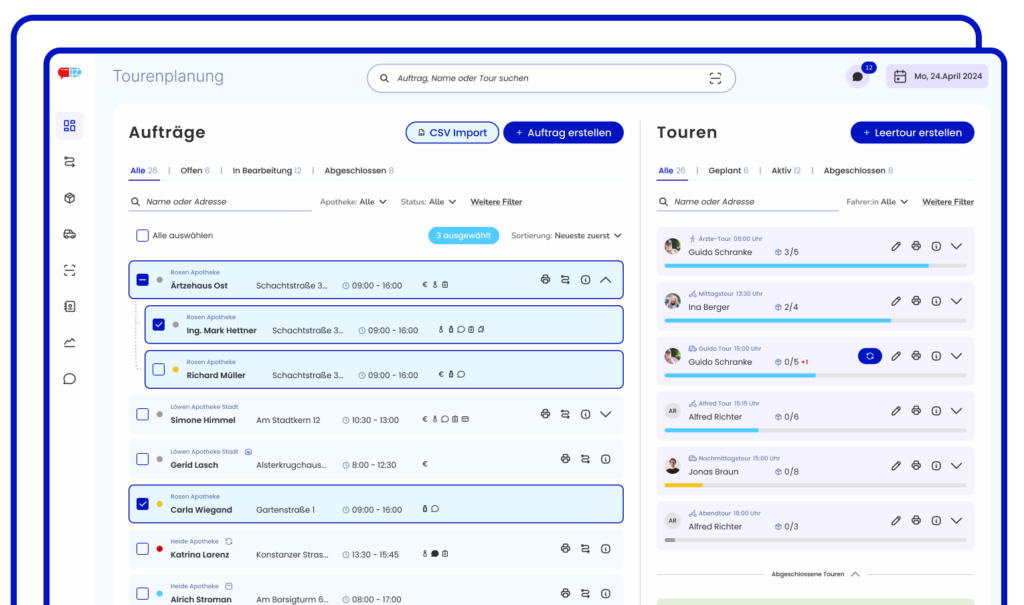Image resolution: width=1024 pixels, height=605 pixels.
Task: Check the Alrich Stroman checkbox
Action: point(142,593)
